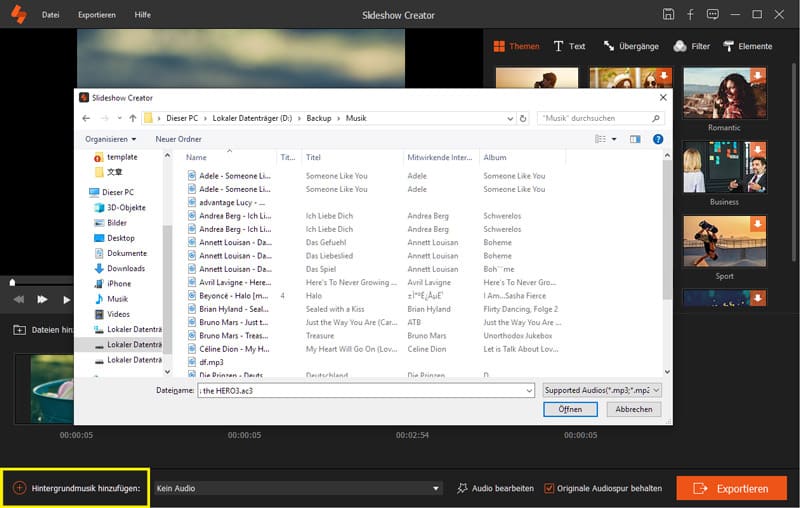Expand the Supported Audios file type dropdown
The image size is (800, 508).
point(602,390)
